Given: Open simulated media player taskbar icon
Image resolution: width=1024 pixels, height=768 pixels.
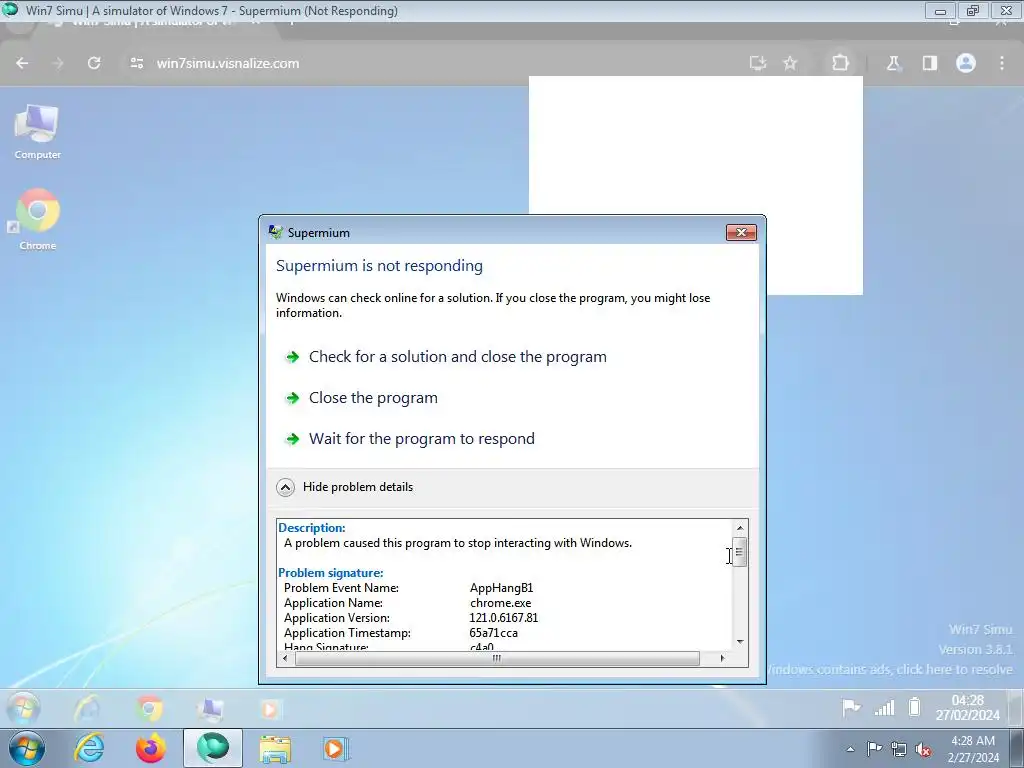Looking at the screenshot, I should 270,709.
